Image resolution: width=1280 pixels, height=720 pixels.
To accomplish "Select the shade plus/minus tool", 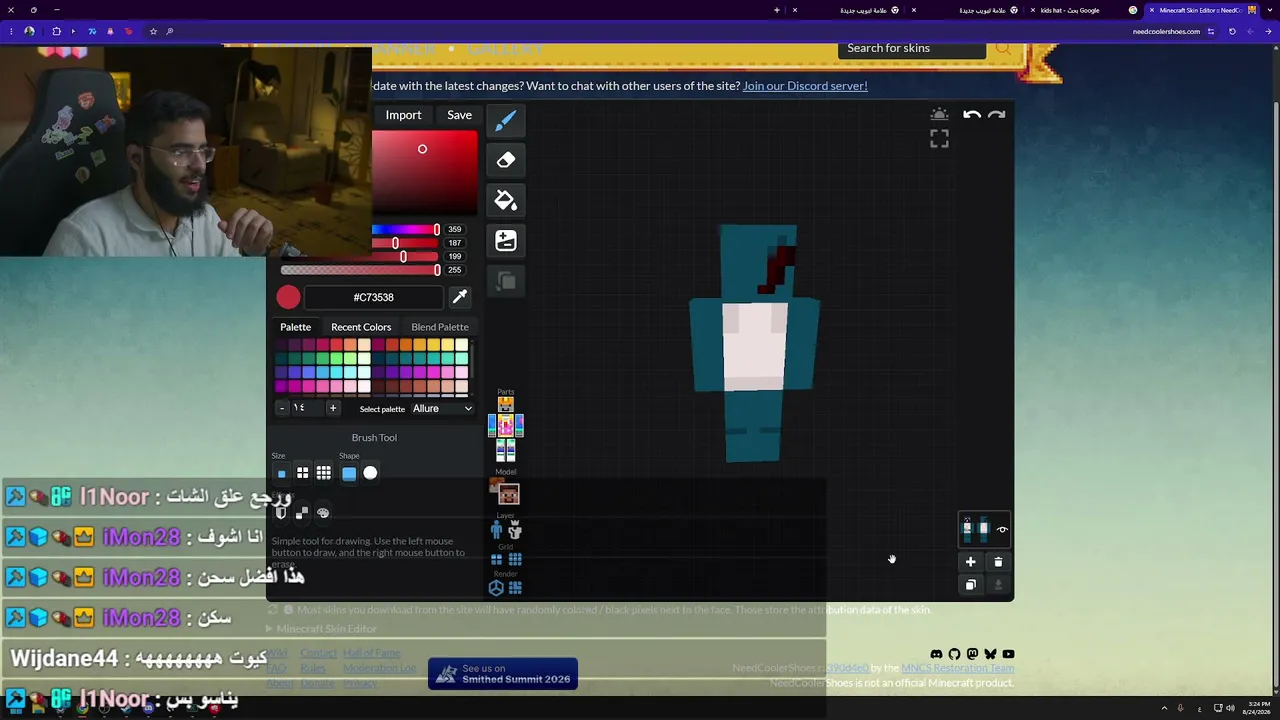I will (506, 241).
